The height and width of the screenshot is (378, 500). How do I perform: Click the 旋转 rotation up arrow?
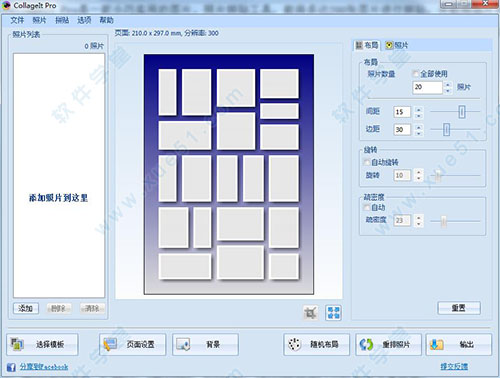point(419,172)
